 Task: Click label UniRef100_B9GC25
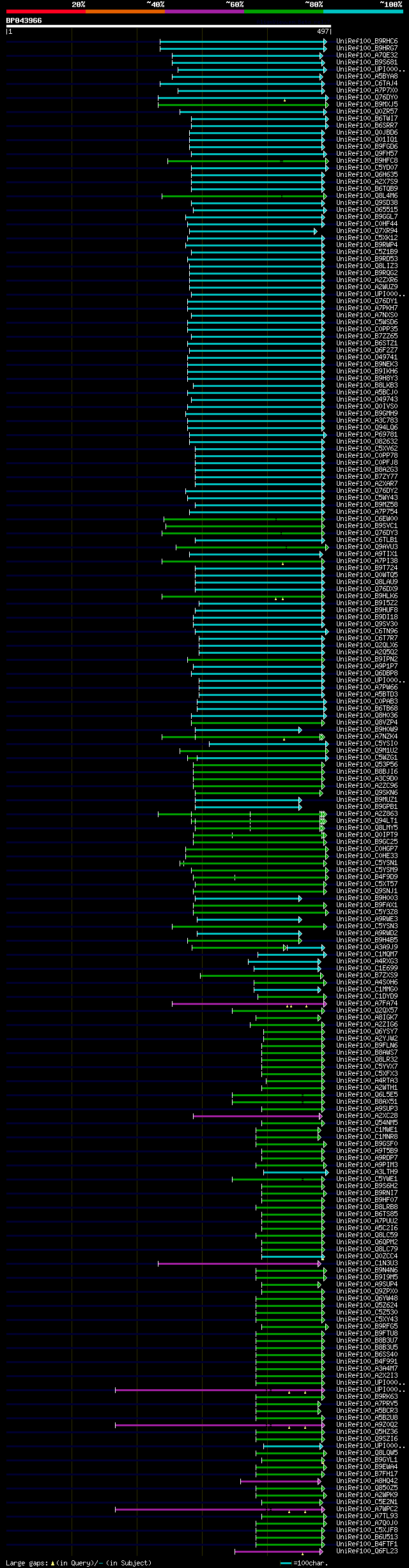point(367,842)
